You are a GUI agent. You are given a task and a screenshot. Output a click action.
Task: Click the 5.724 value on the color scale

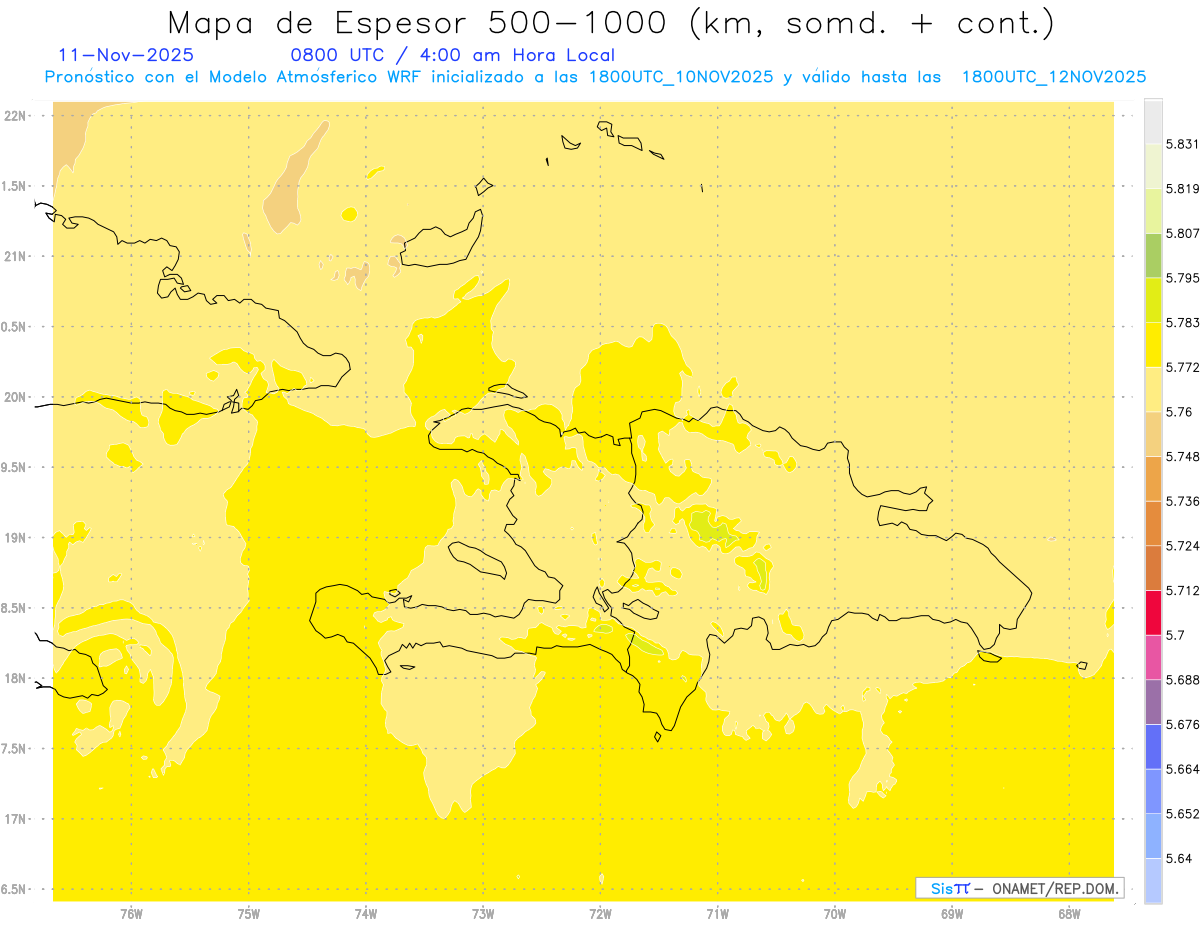tap(1183, 546)
